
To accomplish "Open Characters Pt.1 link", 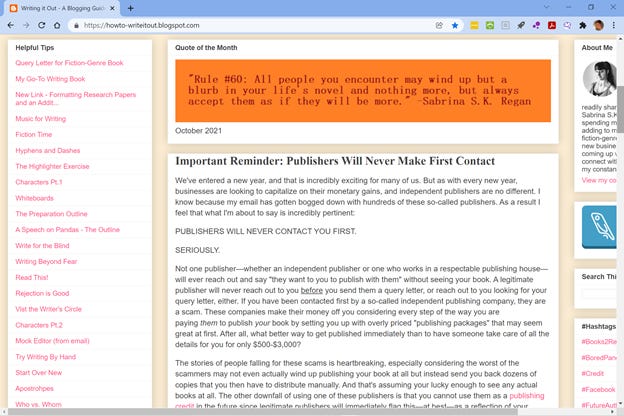I will (39, 182).
